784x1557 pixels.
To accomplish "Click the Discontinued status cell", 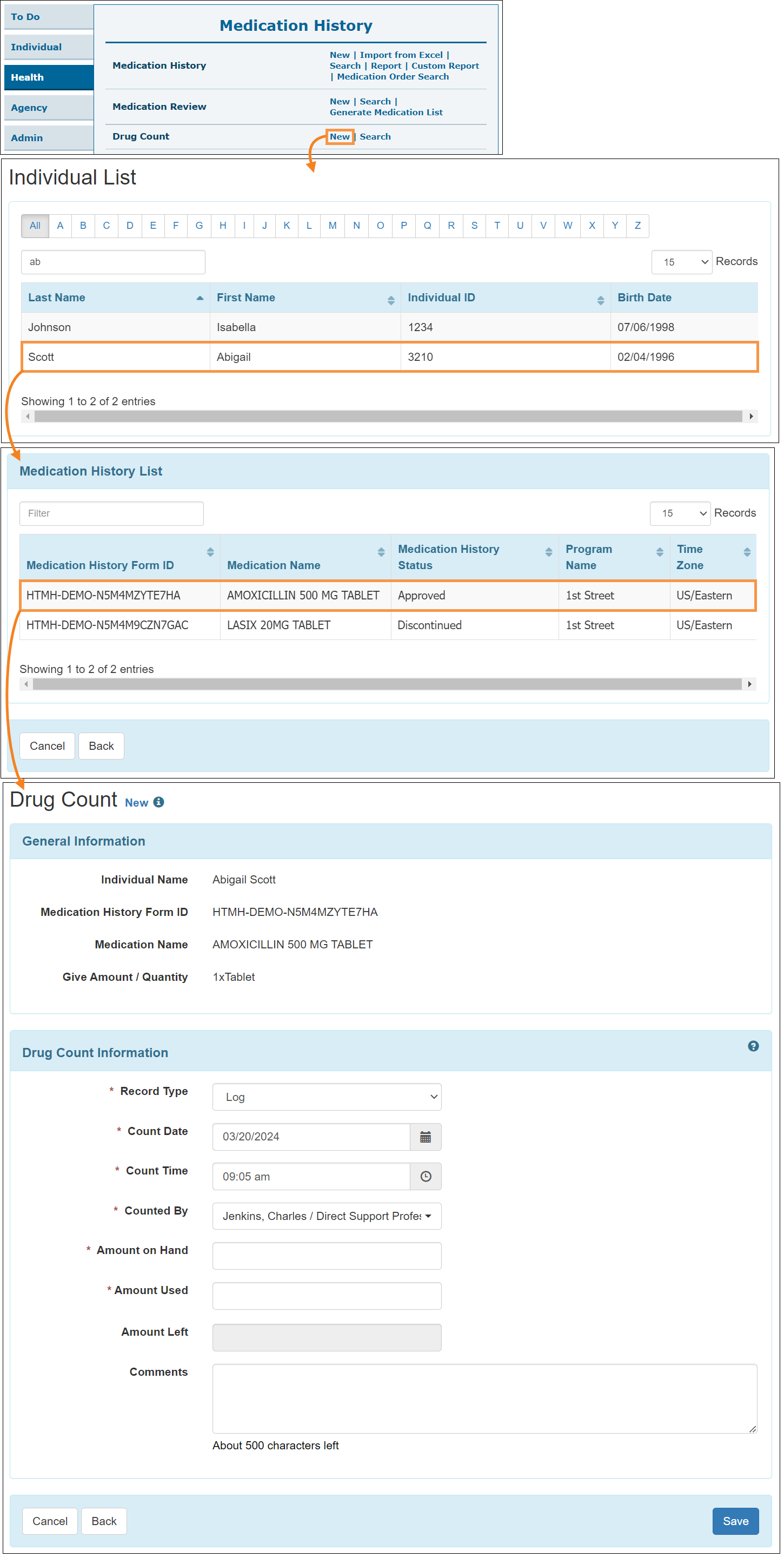I will tap(475, 625).
